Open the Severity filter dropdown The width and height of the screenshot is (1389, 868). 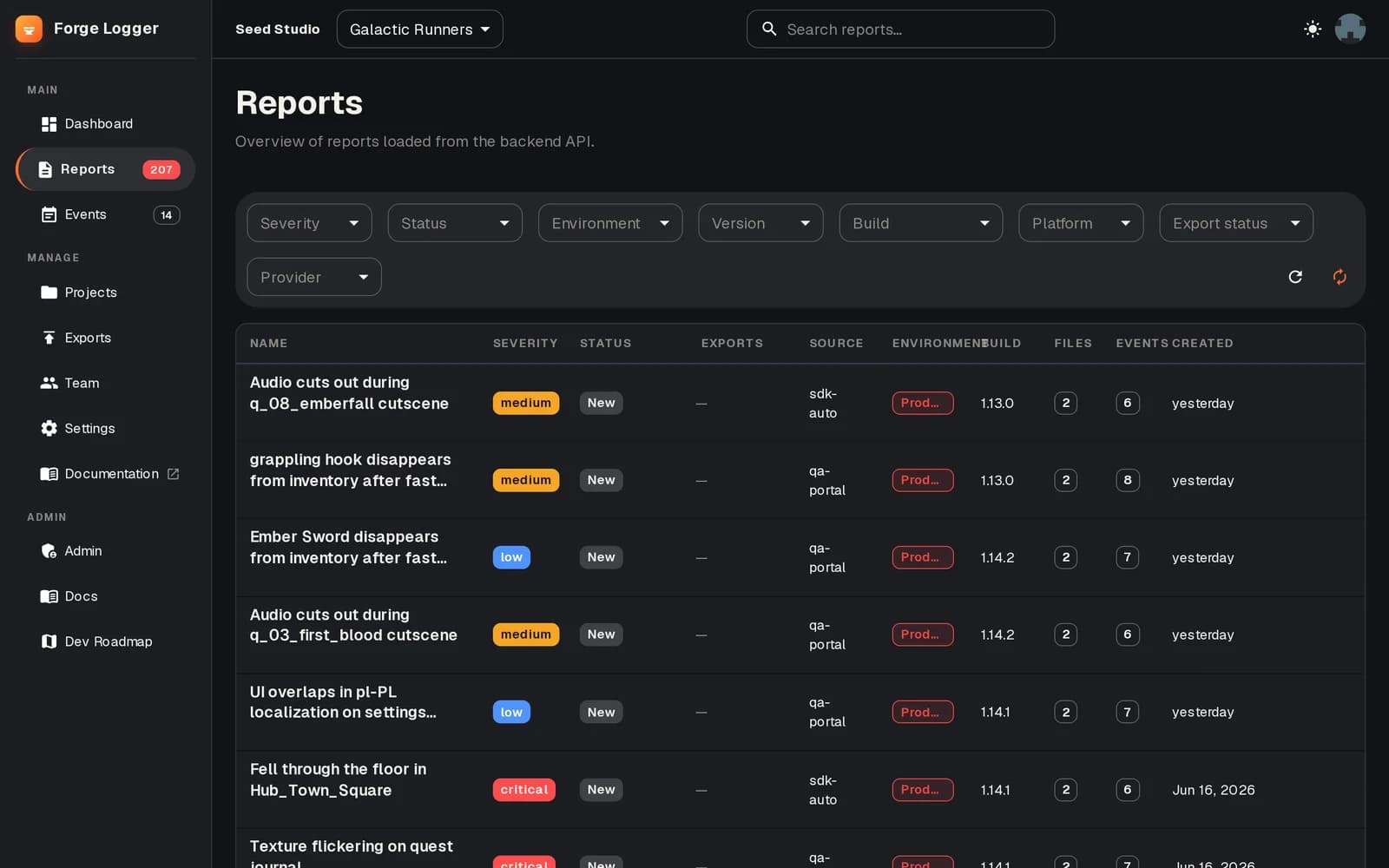pos(309,223)
